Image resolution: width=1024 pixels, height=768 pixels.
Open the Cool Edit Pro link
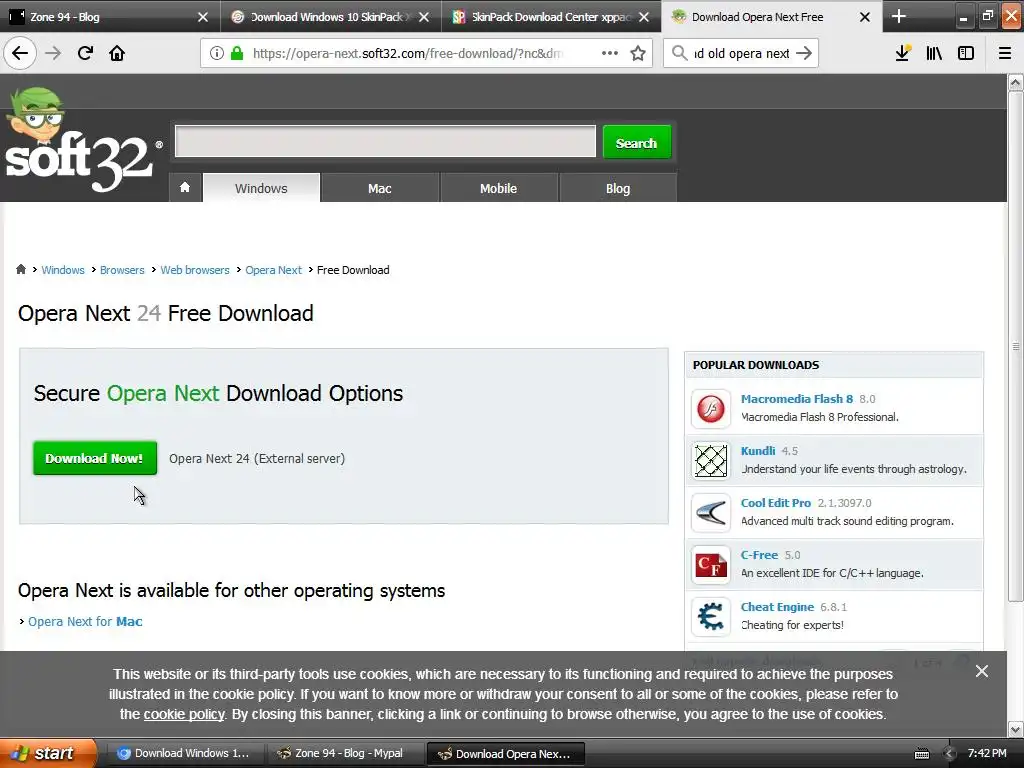[x=776, y=503]
